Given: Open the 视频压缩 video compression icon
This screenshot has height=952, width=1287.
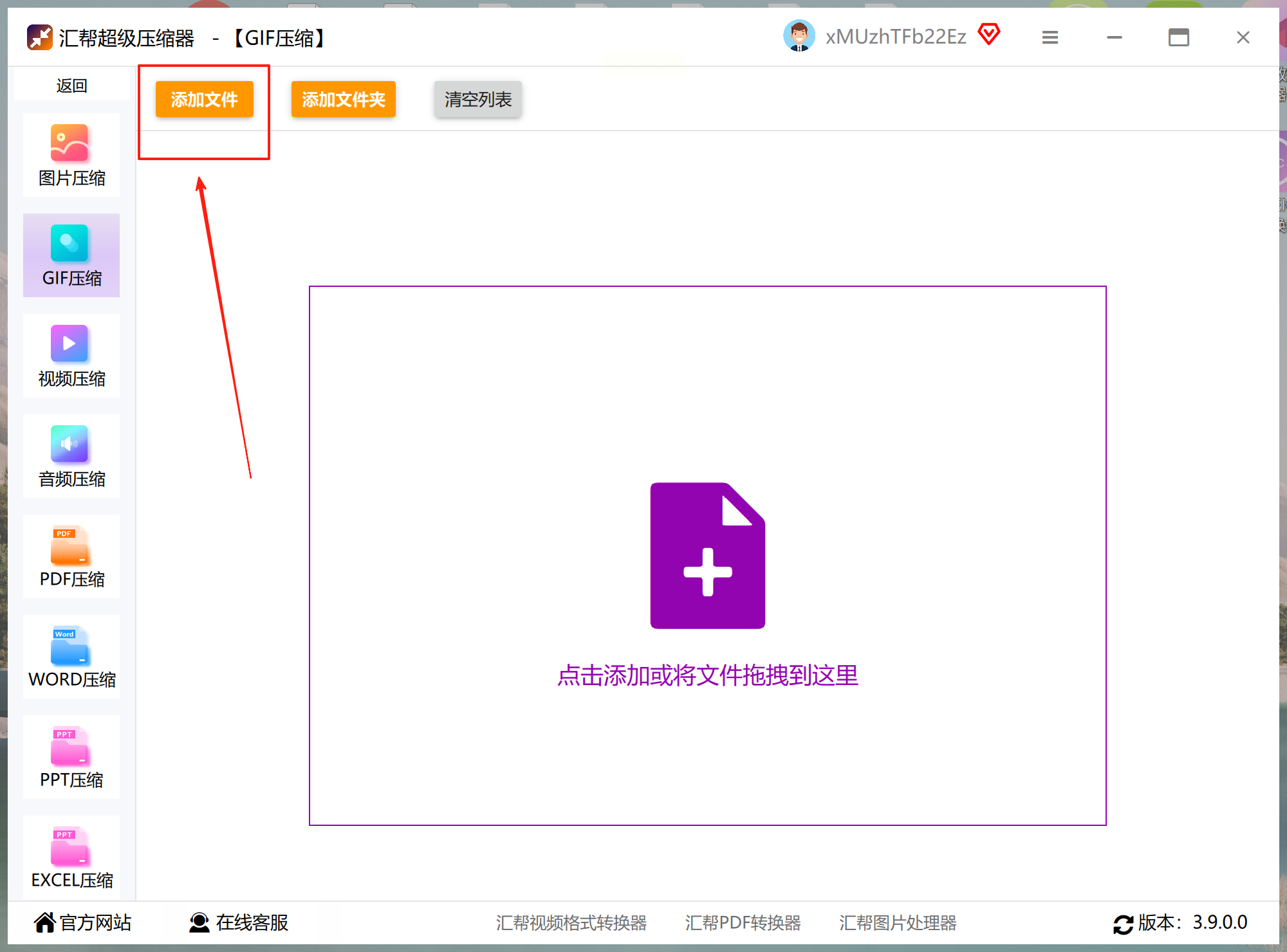Looking at the screenshot, I should click(x=69, y=343).
